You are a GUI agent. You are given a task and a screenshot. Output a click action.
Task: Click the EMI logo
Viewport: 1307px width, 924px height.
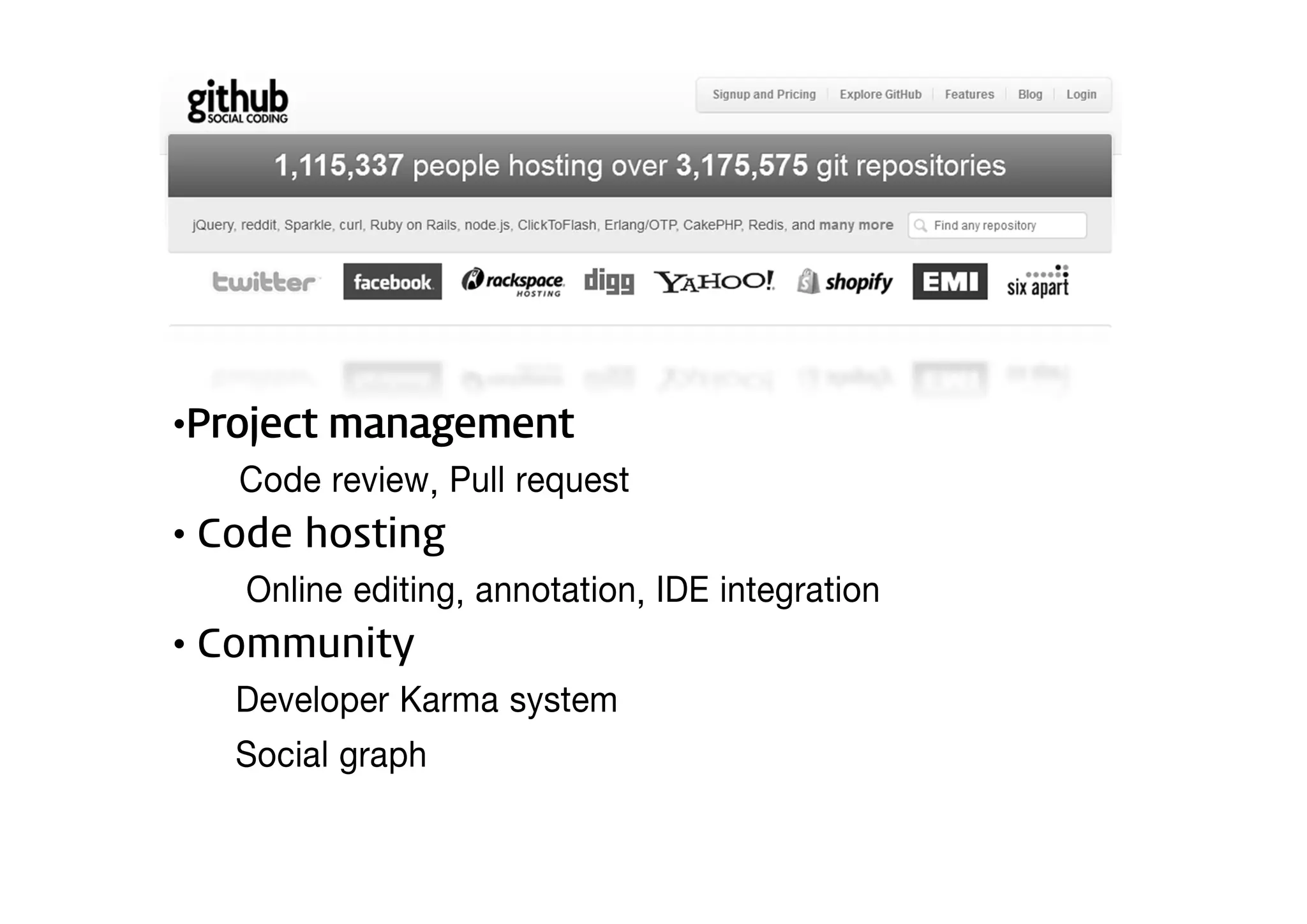tap(950, 281)
